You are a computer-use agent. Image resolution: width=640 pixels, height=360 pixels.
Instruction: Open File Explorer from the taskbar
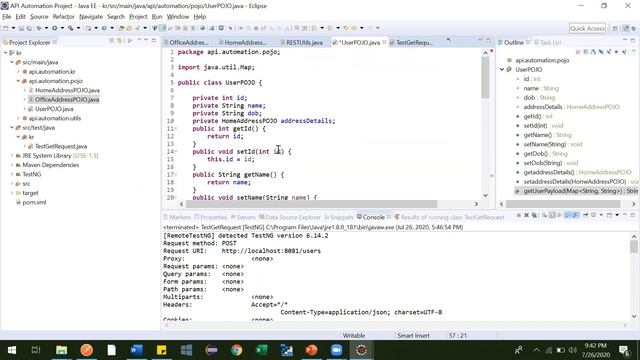coord(62,350)
